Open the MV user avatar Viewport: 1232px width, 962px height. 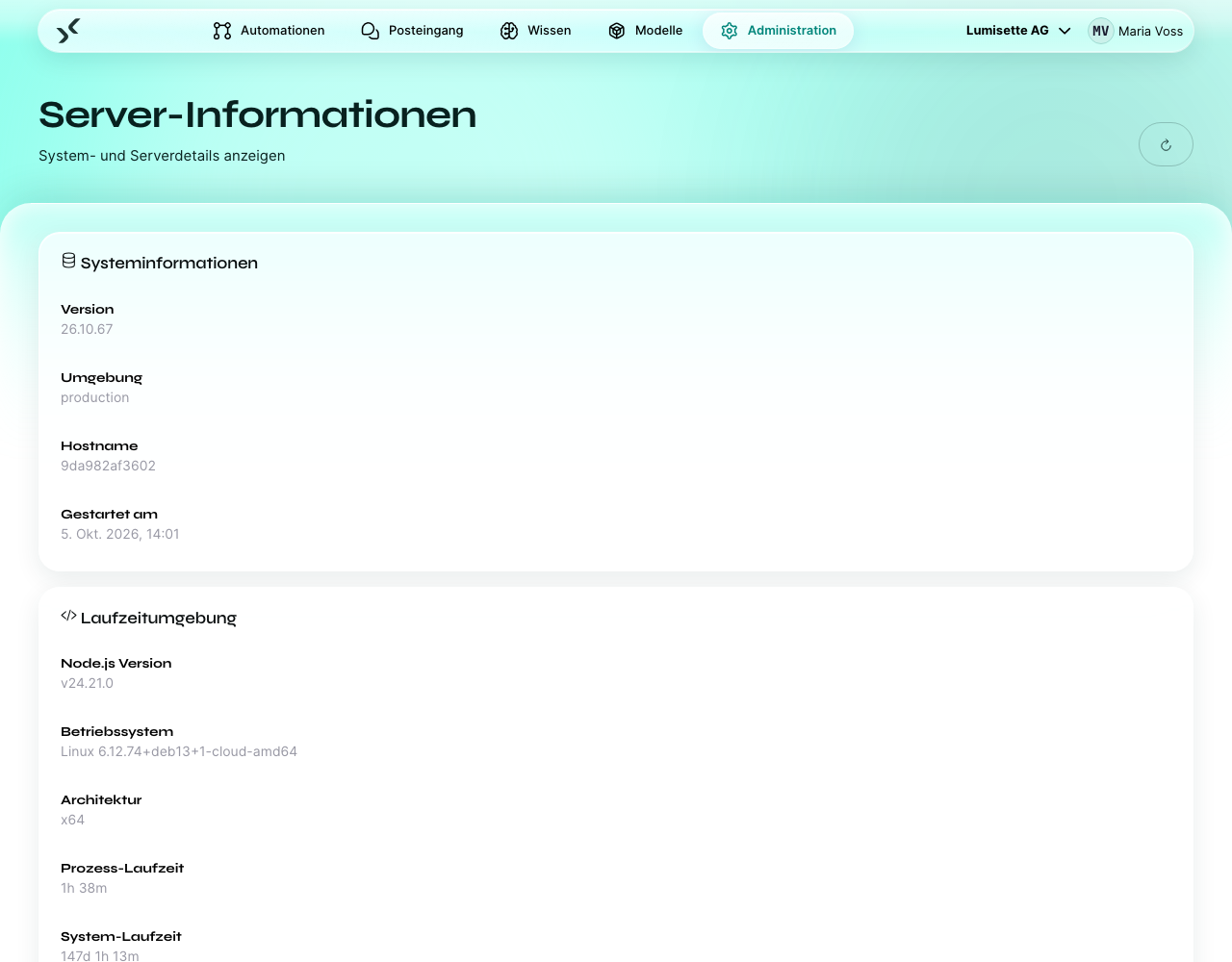click(1101, 31)
